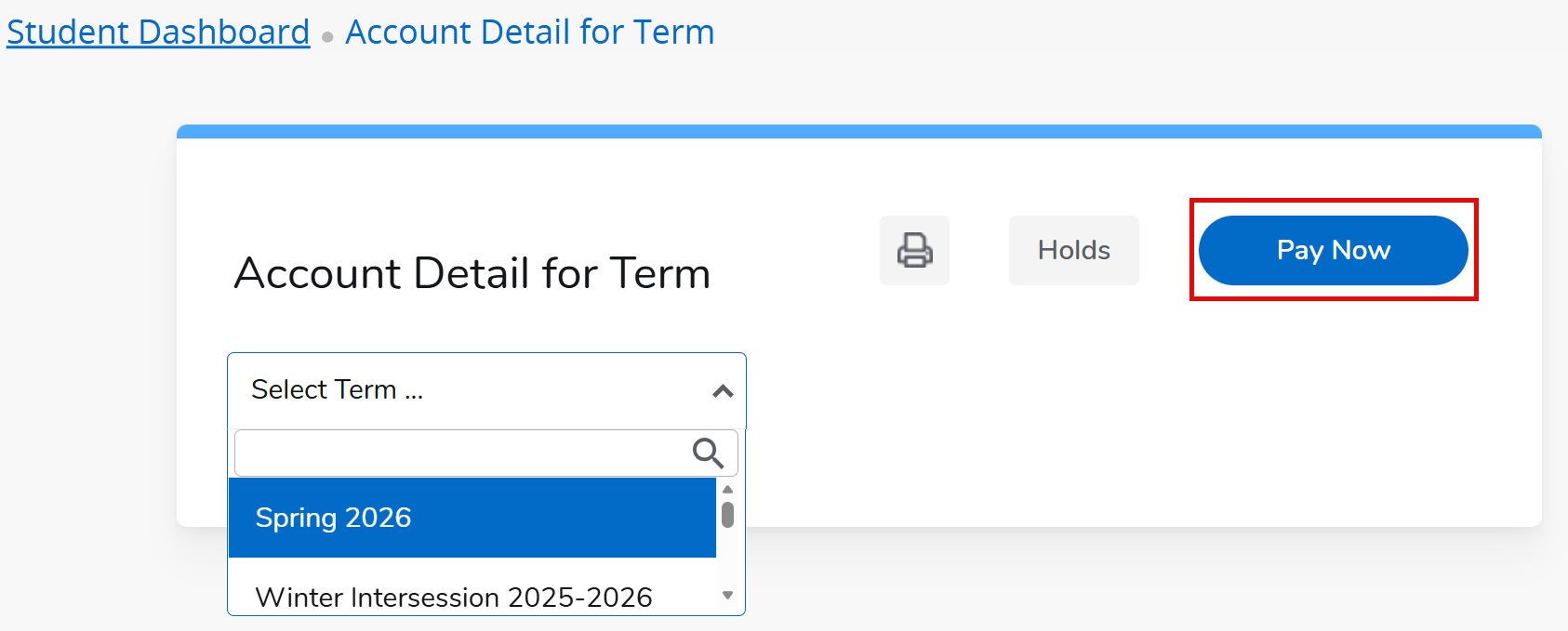Return to the Student Dashboard page
This screenshot has height=631, width=1568.
(x=157, y=31)
